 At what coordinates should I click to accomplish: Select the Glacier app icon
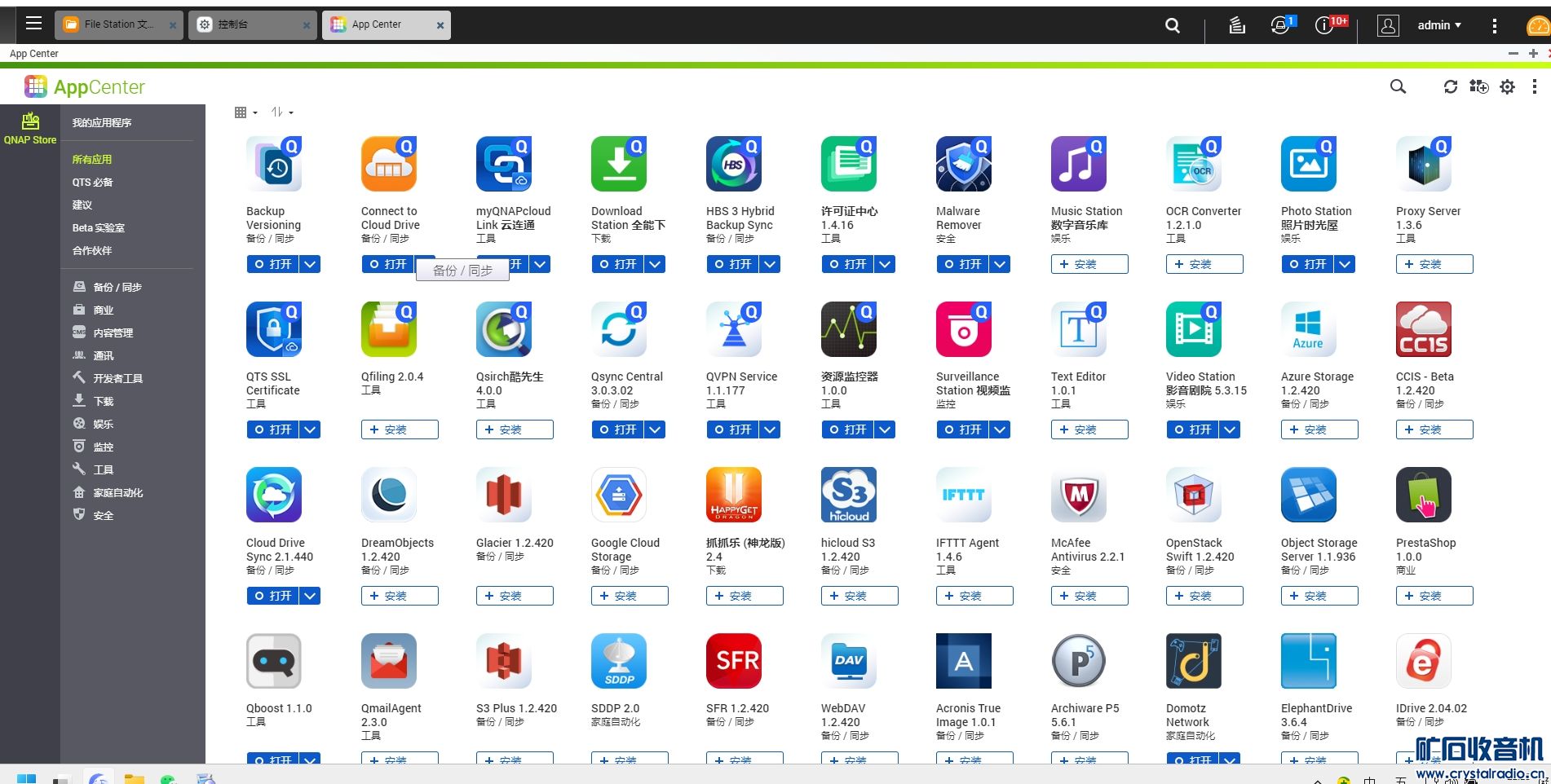tap(504, 495)
